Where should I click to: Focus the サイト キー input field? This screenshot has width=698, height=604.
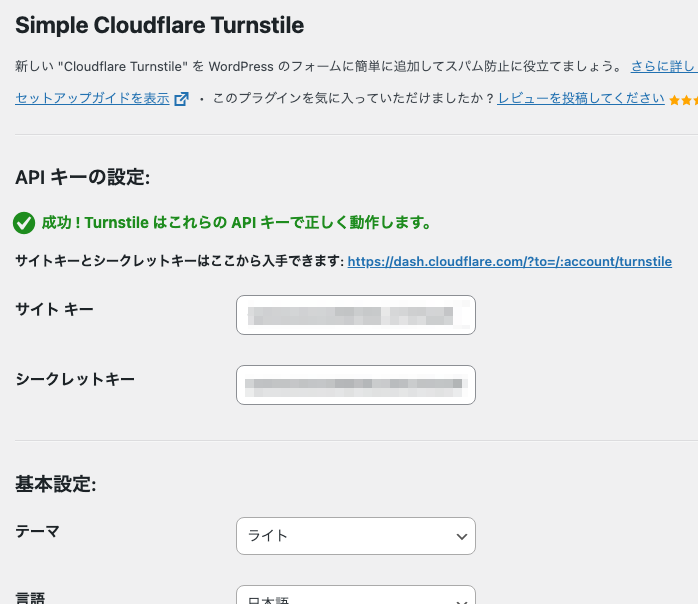click(x=355, y=315)
